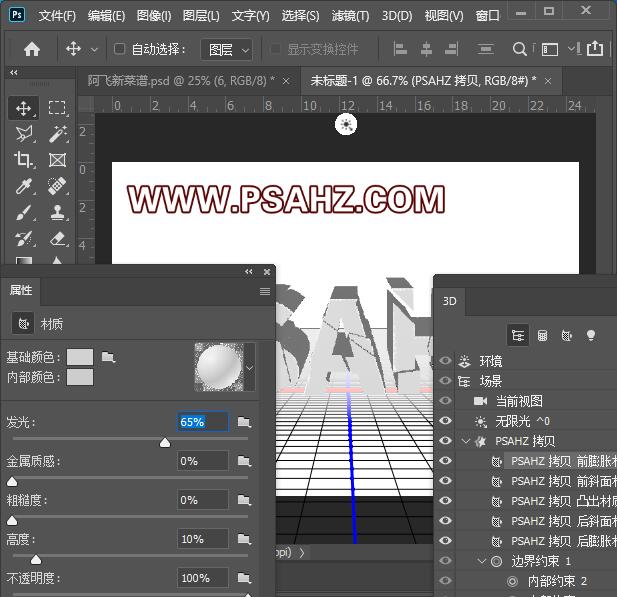This screenshot has height=597, width=617.
Task: Filter 3D panel by meshes
Action: click(542, 336)
